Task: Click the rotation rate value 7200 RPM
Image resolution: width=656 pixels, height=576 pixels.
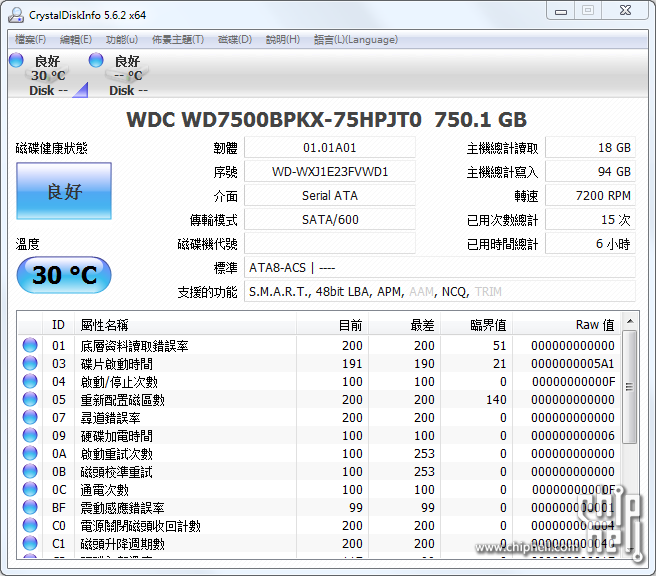Action: [x=590, y=196]
